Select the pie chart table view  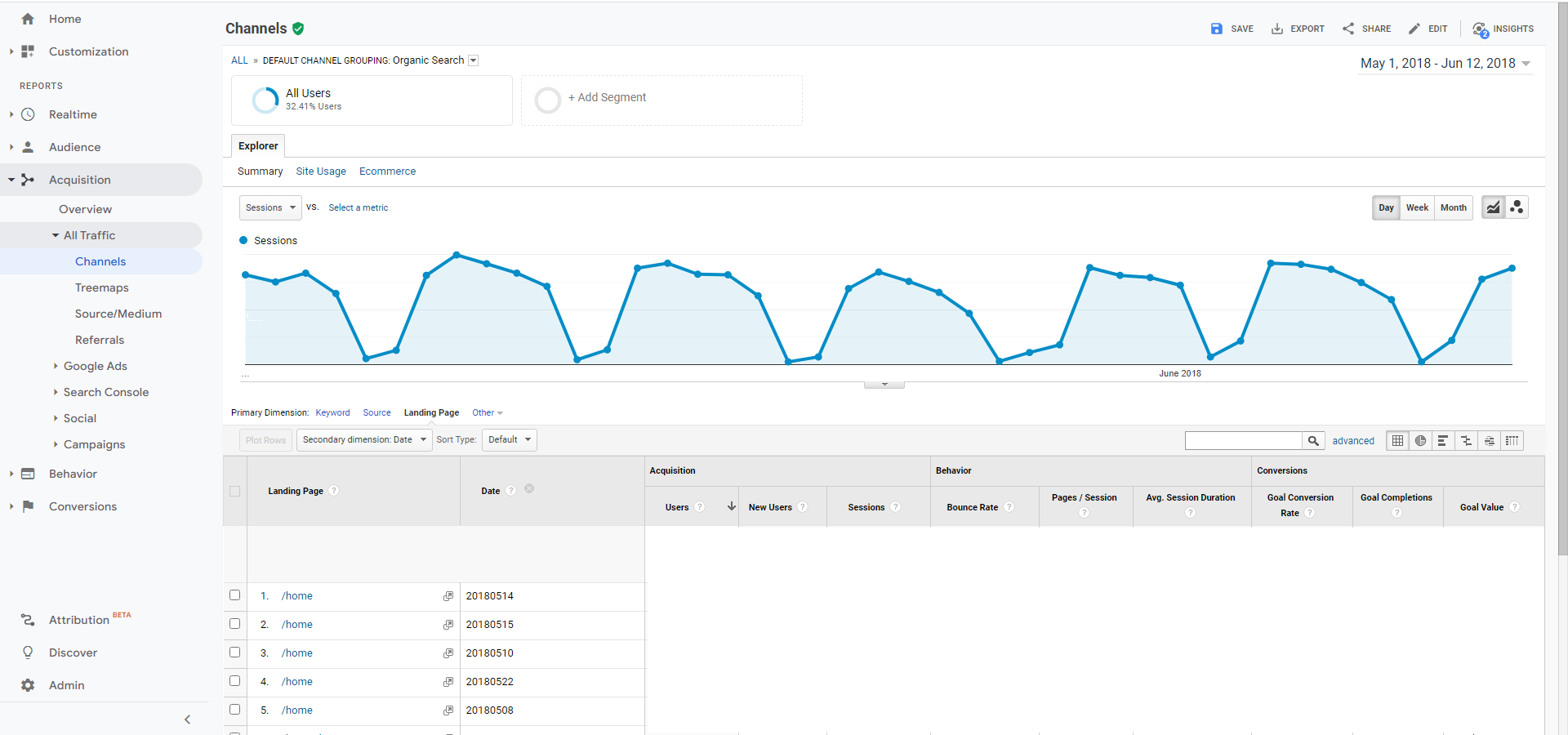tap(1421, 441)
